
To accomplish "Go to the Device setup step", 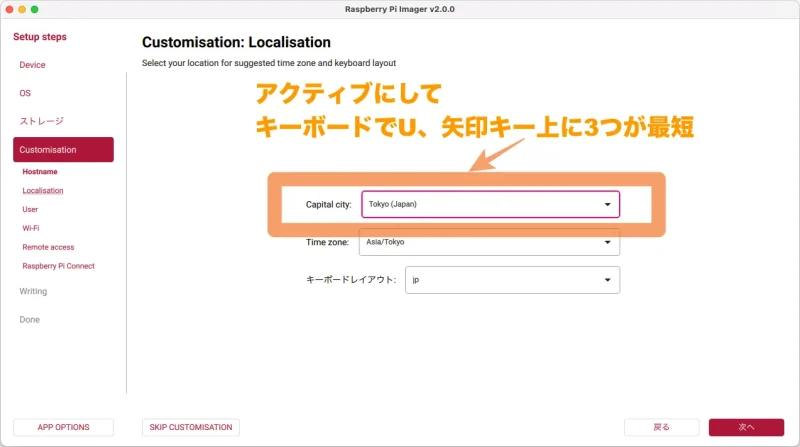I will coord(32,65).
